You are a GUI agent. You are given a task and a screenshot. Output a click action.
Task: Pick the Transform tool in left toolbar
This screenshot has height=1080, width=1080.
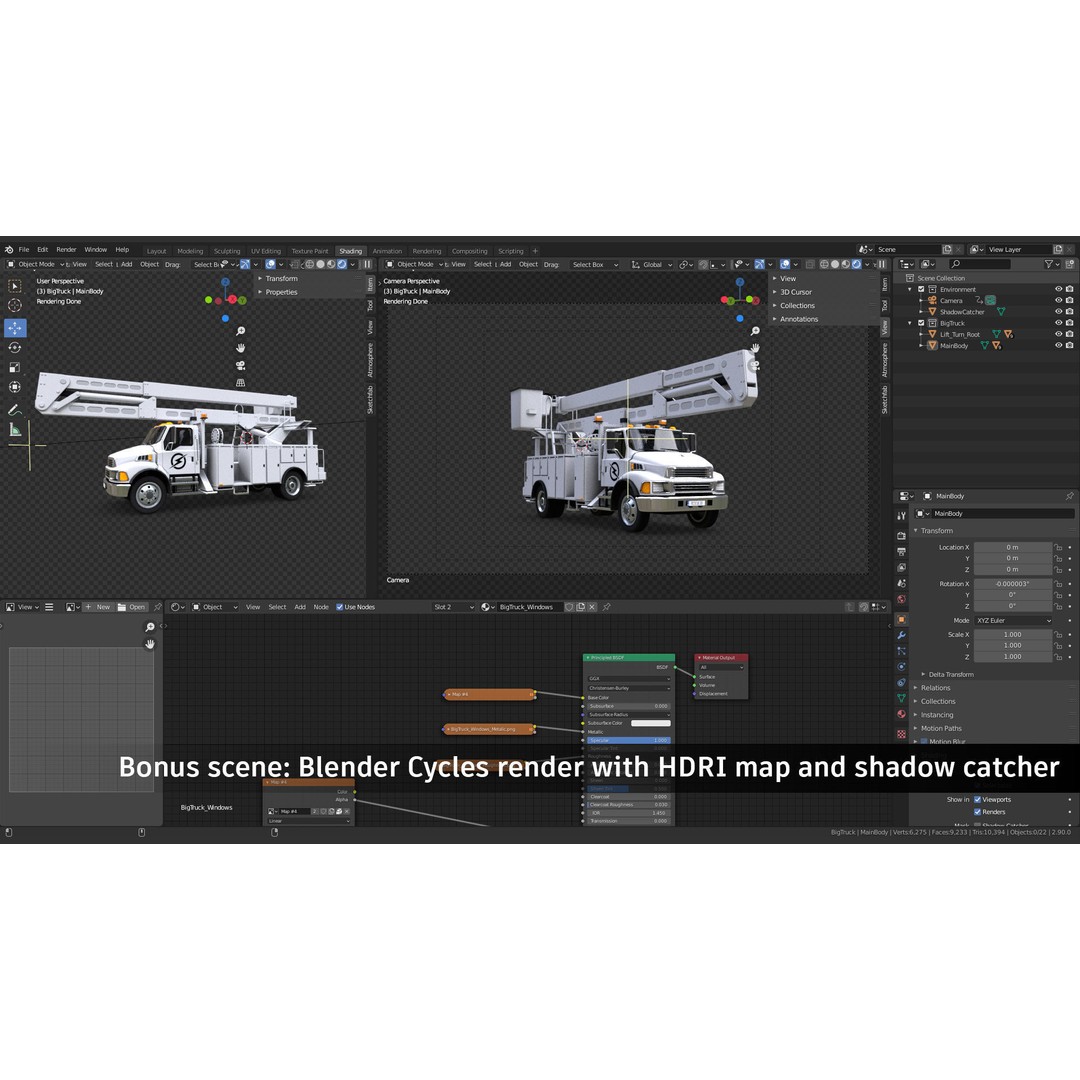tap(14, 387)
